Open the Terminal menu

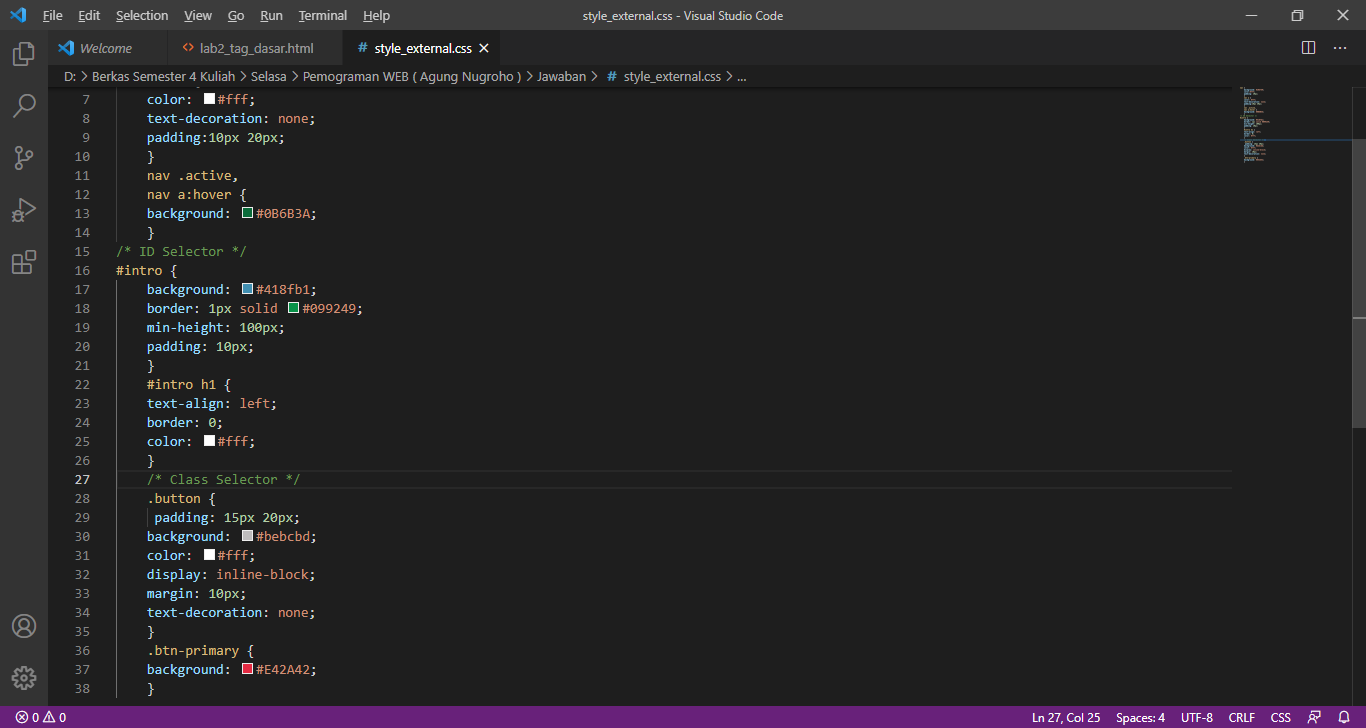pos(322,15)
